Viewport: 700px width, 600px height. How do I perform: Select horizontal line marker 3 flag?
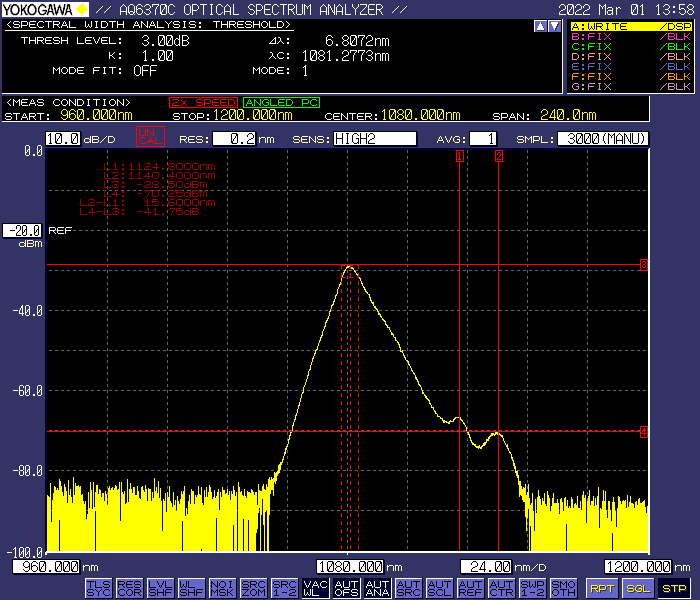[643, 265]
